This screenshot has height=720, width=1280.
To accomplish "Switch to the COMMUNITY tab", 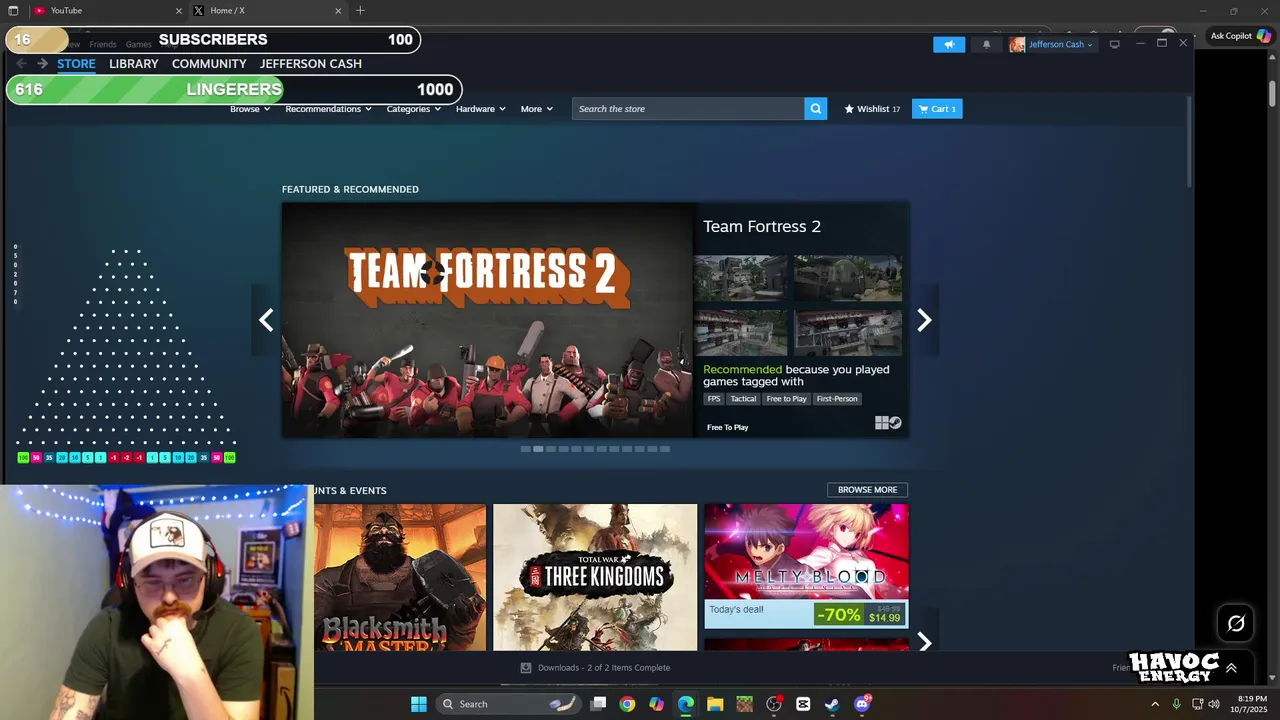I will point(209,63).
